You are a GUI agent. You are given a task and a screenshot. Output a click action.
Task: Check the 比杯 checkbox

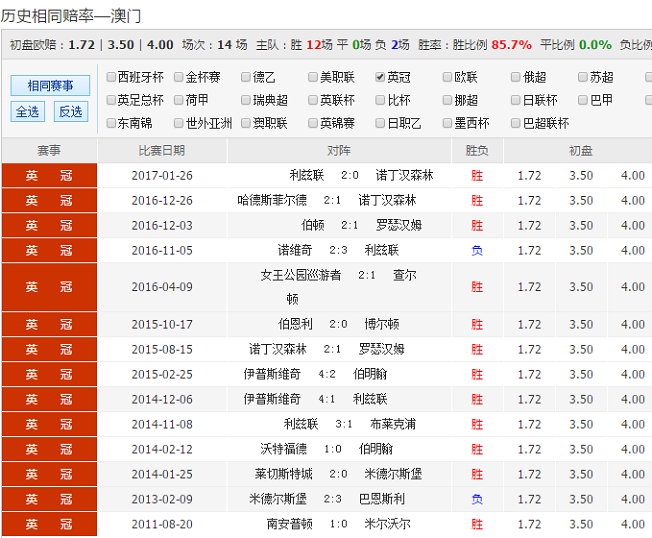(x=380, y=100)
